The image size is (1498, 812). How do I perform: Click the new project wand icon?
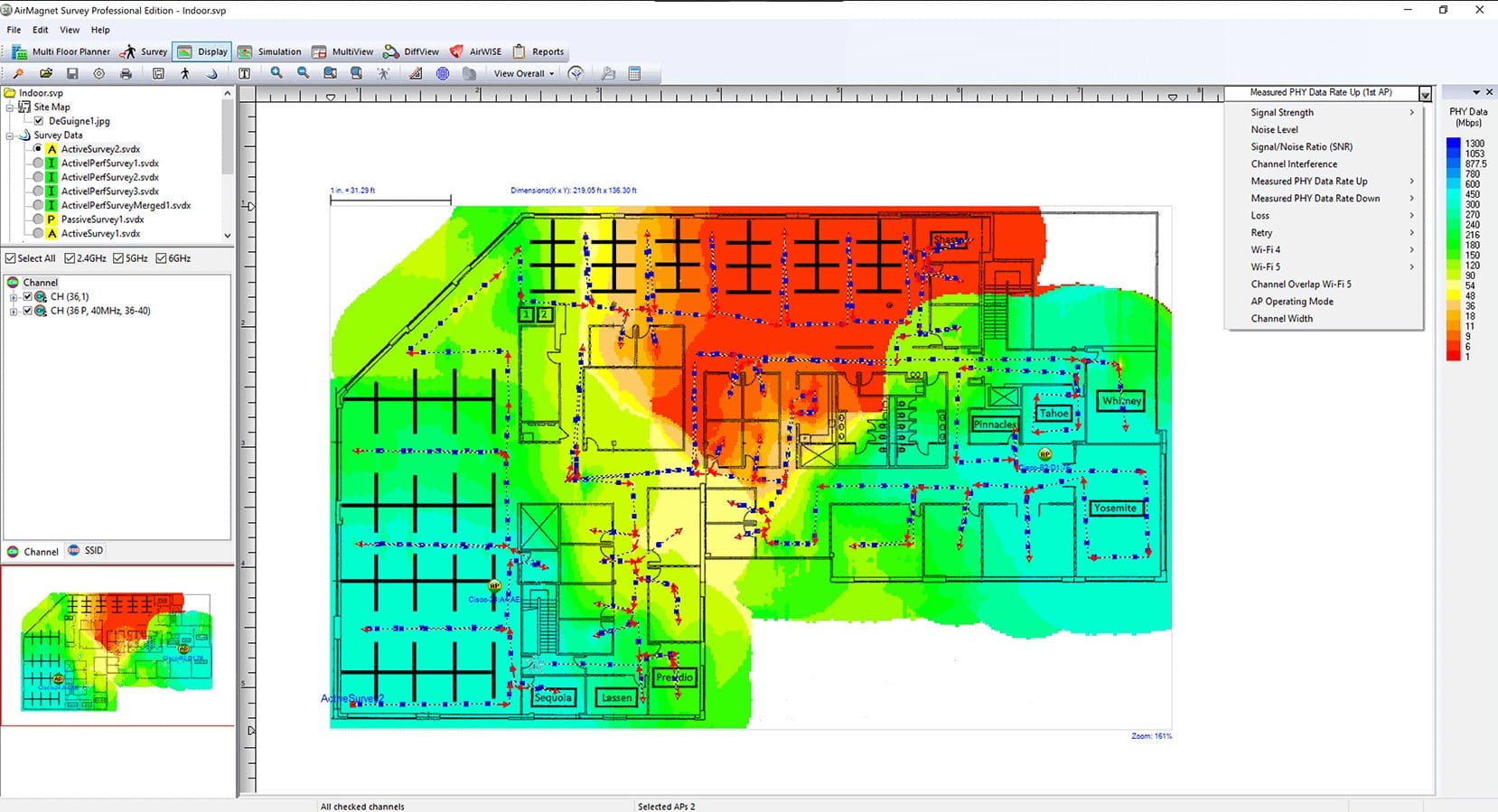(19, 74)
